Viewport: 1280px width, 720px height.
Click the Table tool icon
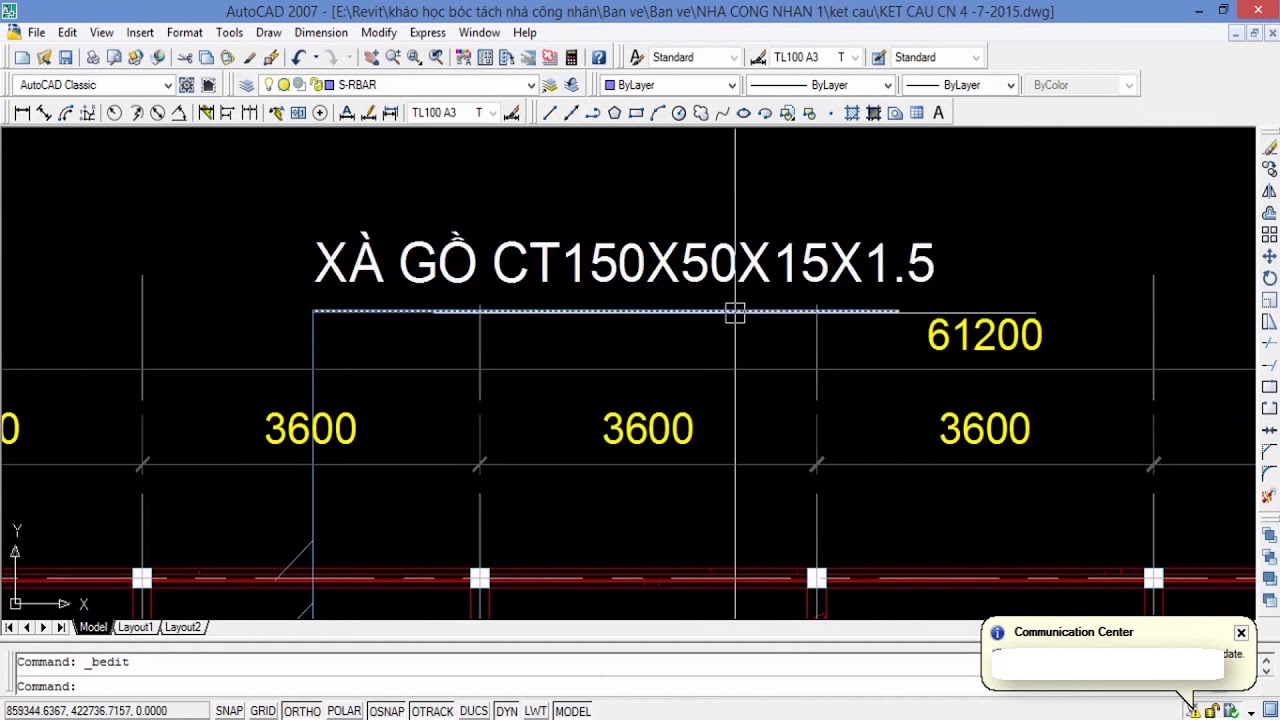point(916,113)
